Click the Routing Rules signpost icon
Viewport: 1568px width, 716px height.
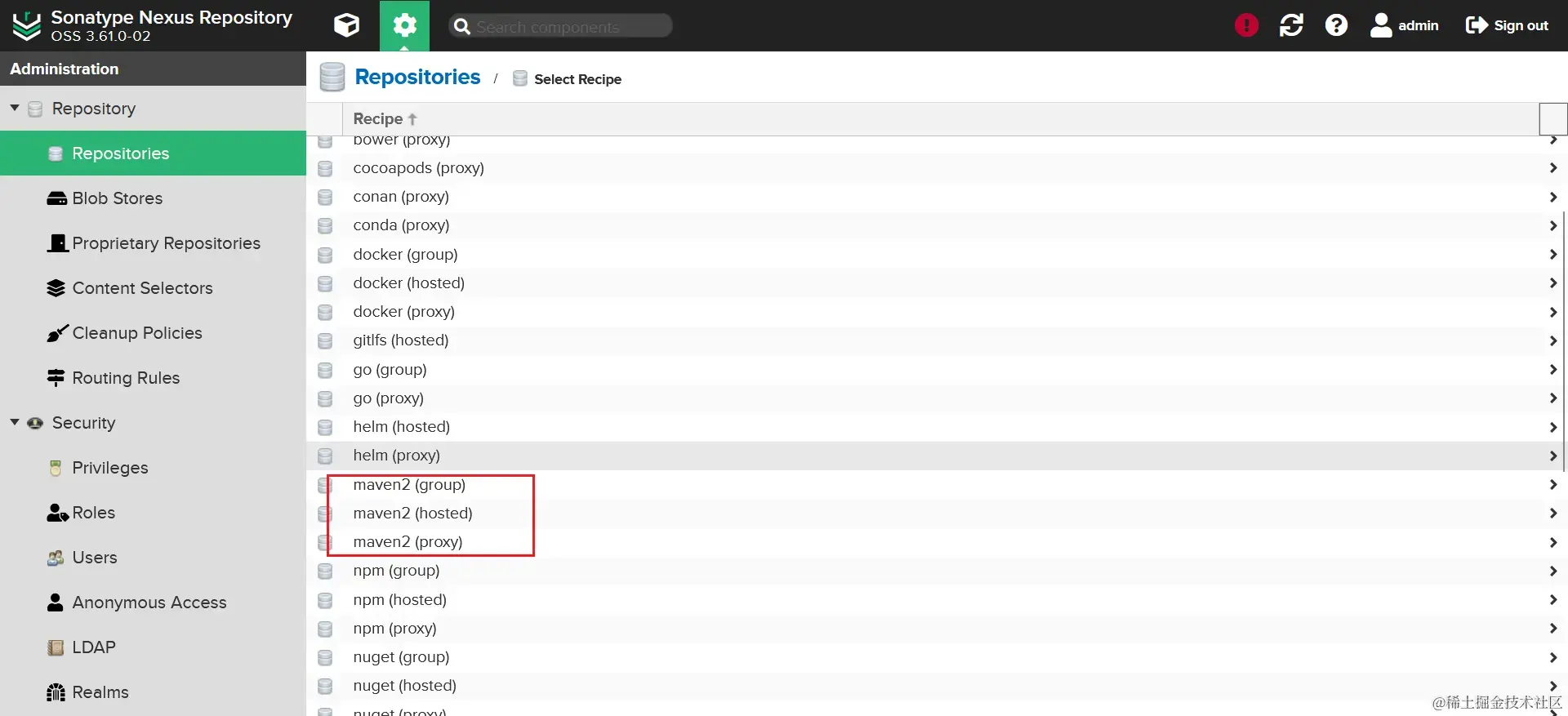(56, 378)
